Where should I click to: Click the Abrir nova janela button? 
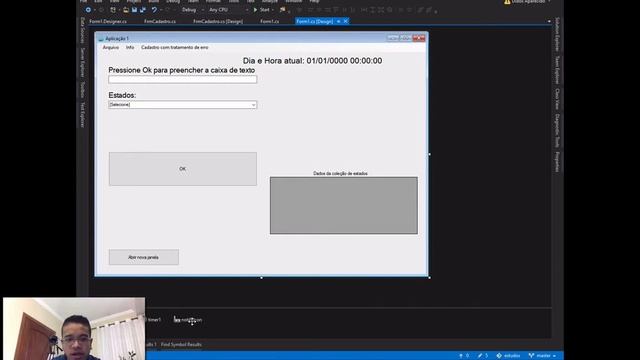coord(144,258)
